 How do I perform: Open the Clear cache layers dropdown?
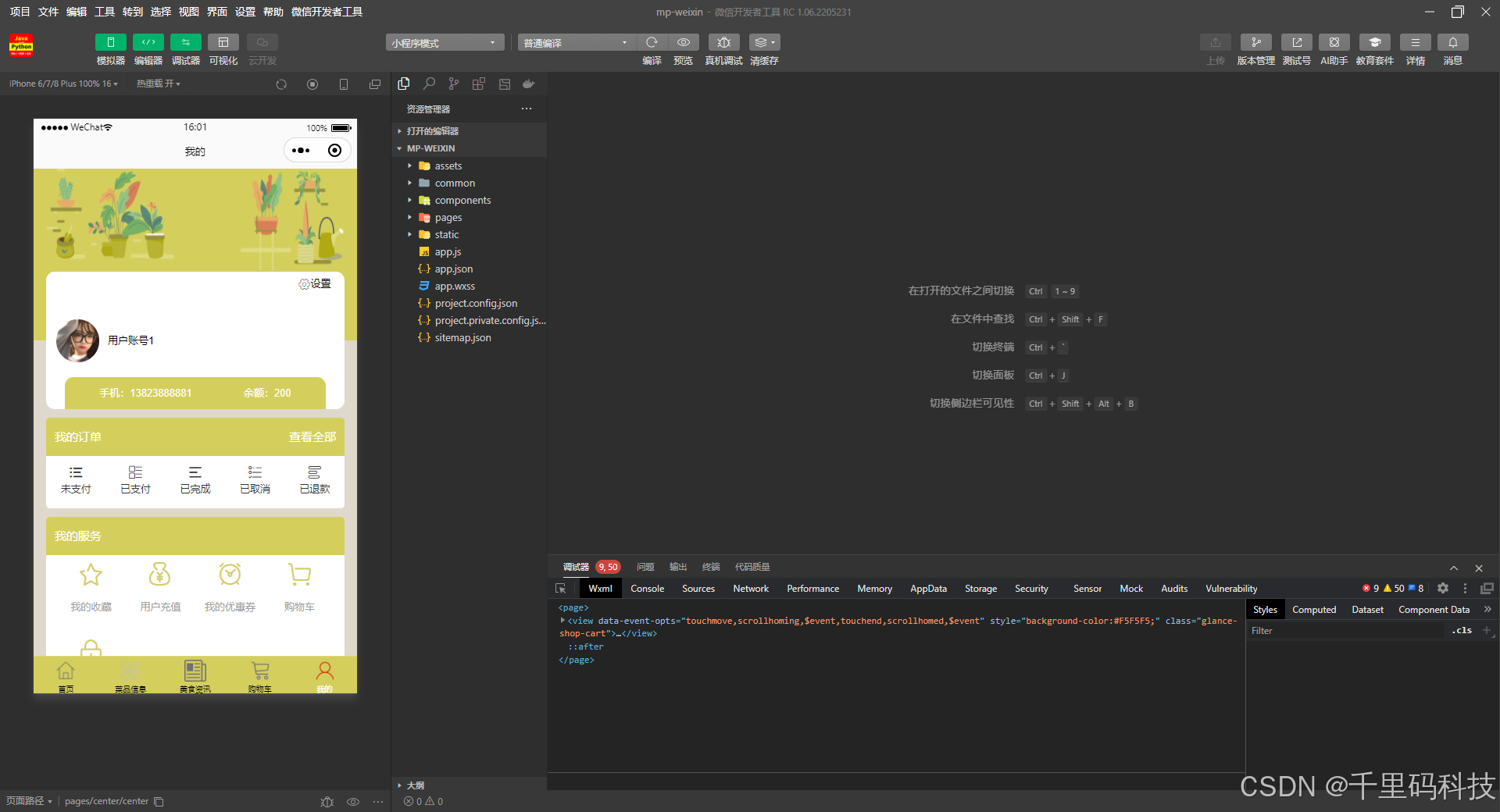tap(764, 42)
